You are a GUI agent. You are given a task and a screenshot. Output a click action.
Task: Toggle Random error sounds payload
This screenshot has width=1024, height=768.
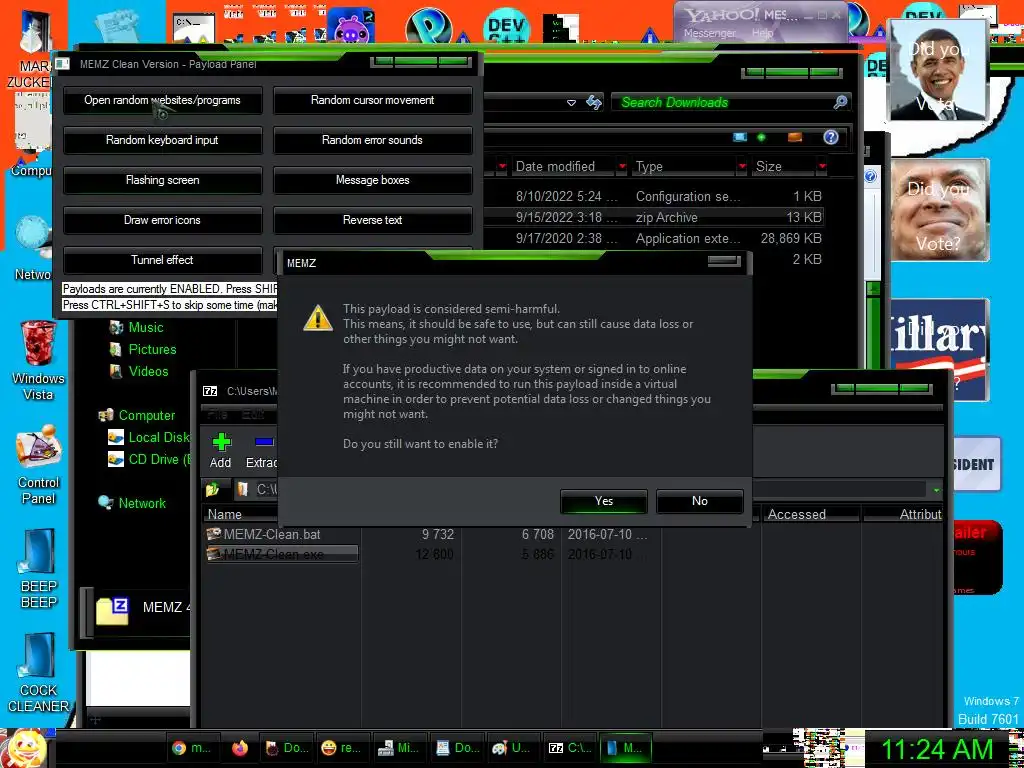[x=372, y=140]
